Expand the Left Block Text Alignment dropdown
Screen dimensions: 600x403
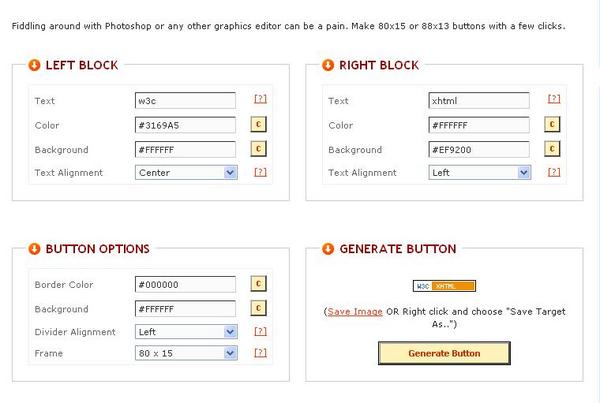(x=186, y=172)
